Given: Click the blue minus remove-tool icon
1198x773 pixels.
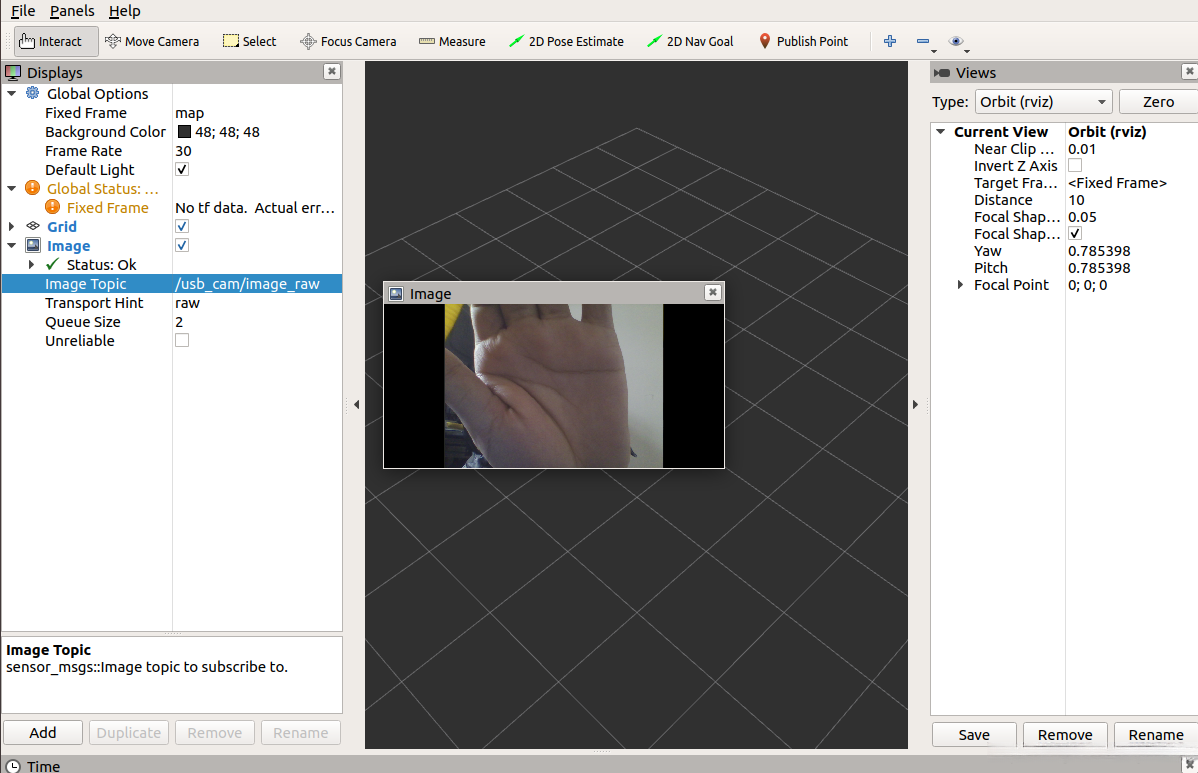Looking at the screenshot, I should pyautogui.click(x=924, y=41).
